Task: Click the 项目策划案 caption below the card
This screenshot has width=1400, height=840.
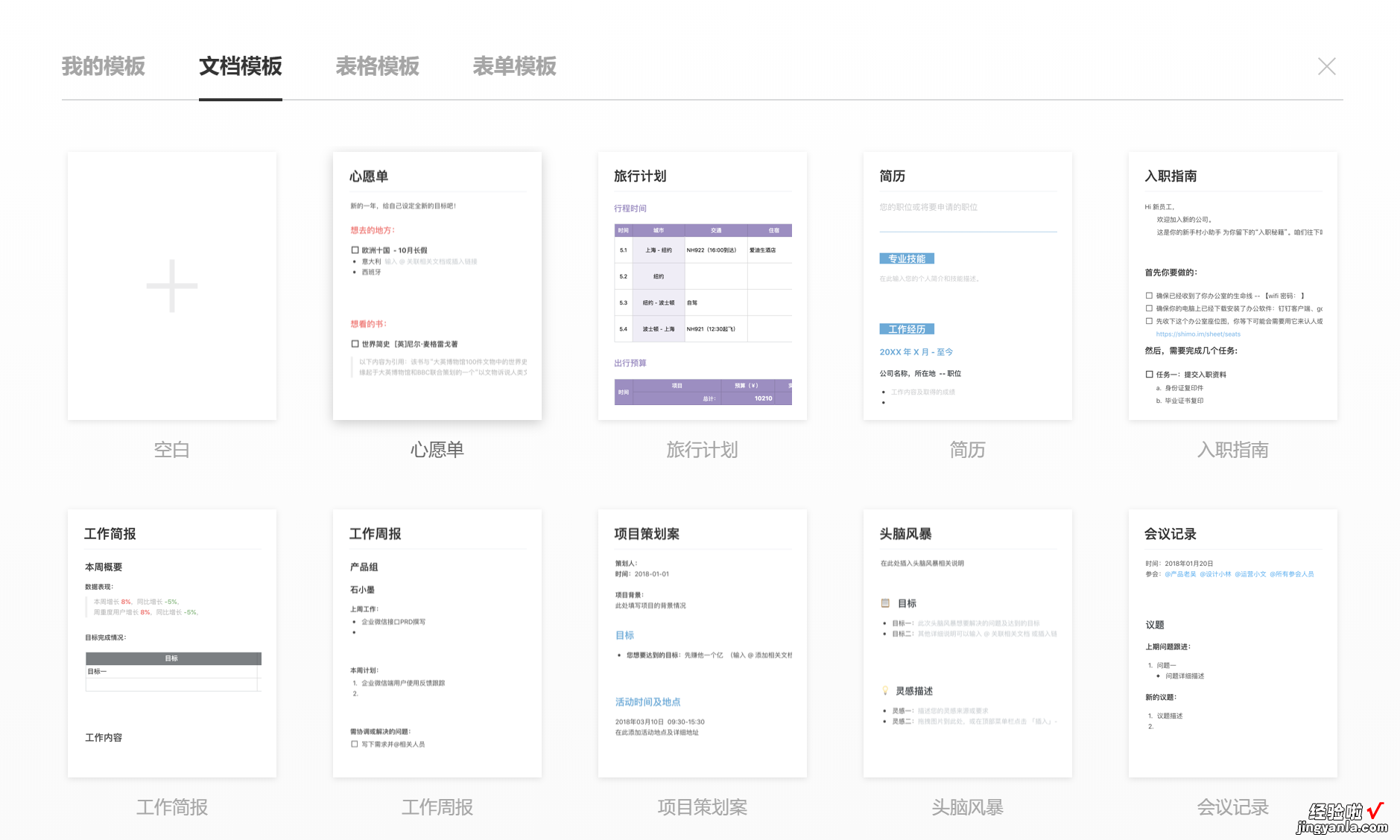Action: pyautogui.click(x=703, y=807)
